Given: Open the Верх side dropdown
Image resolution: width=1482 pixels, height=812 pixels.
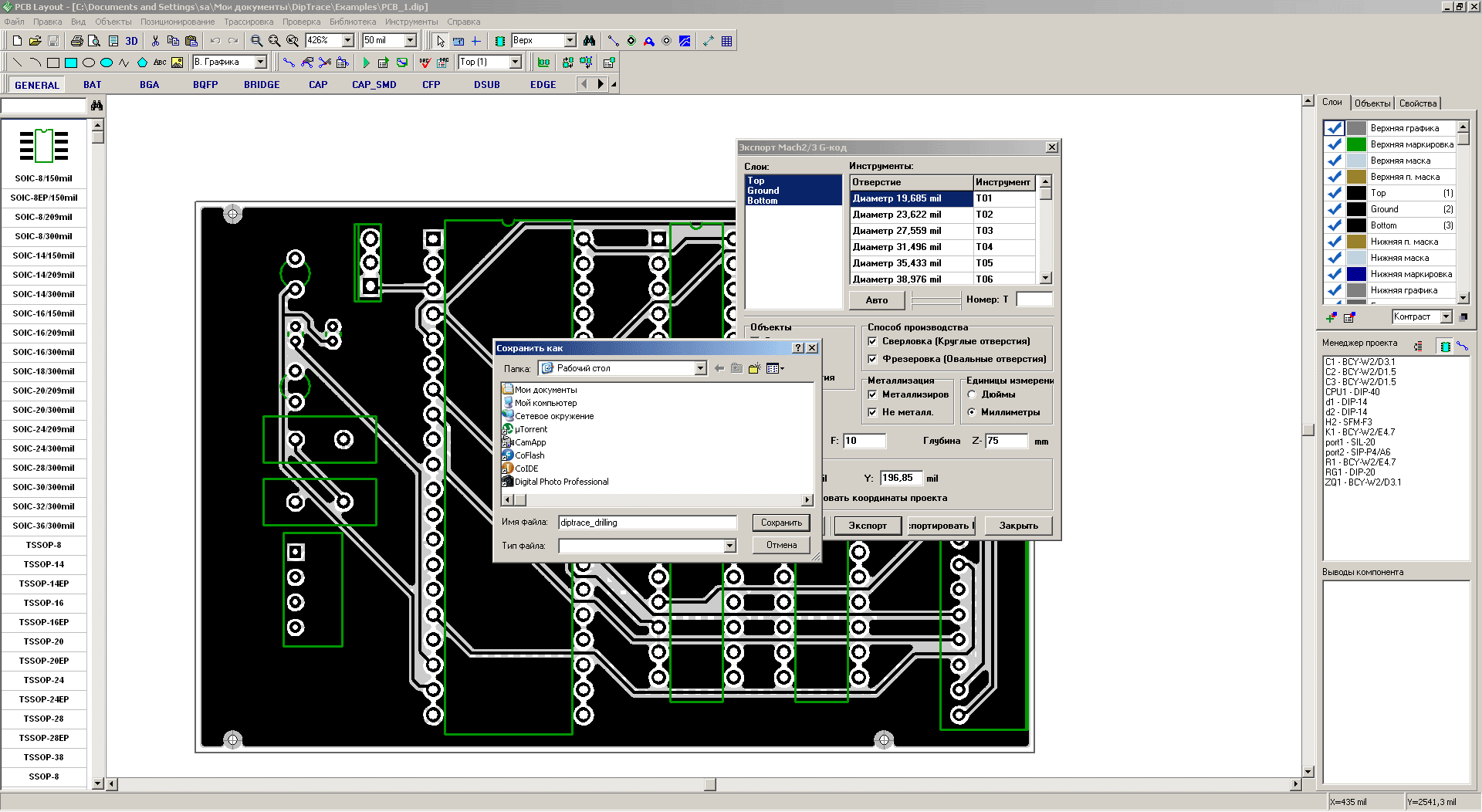Looking at the screenshot, I should (570, 40).
